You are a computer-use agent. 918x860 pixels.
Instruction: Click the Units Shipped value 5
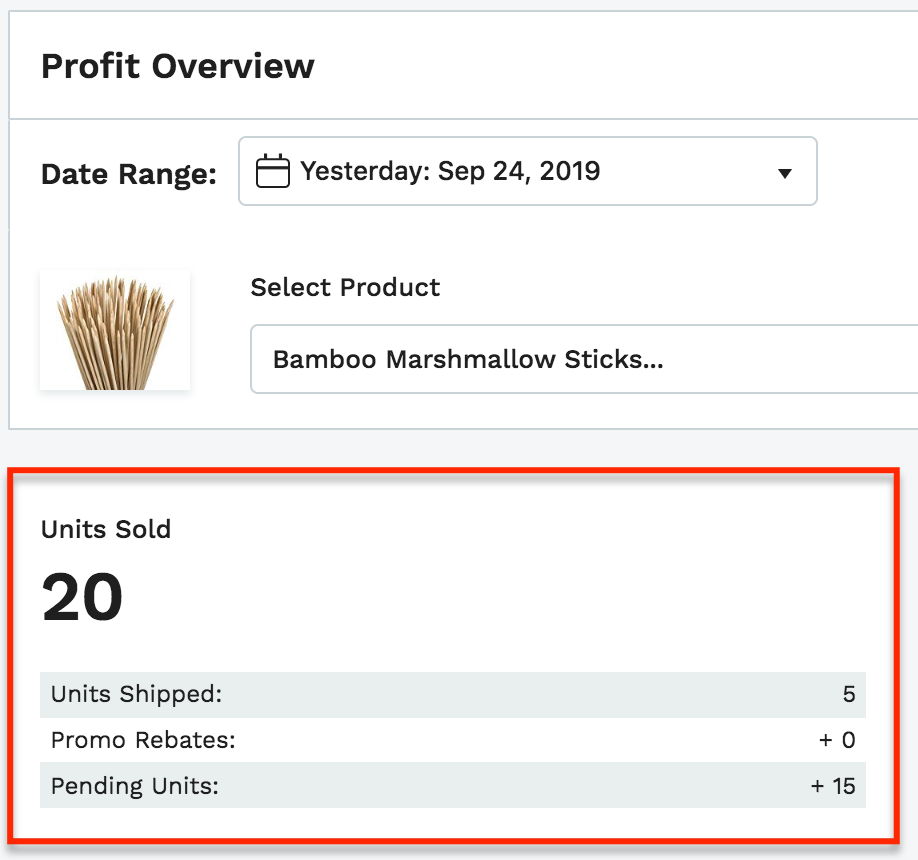pyautogui.click(x=849, y=694)
